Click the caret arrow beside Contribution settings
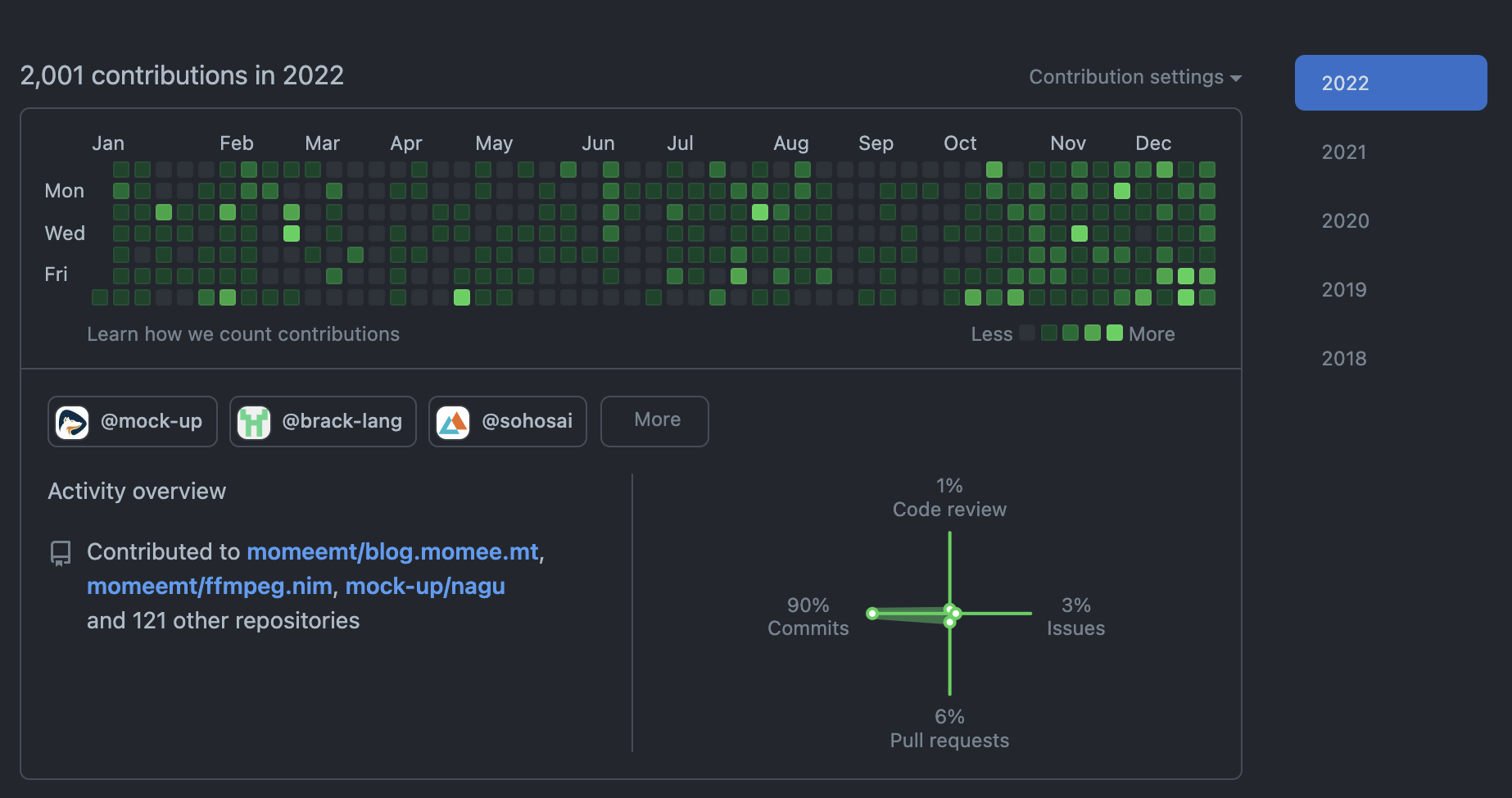 (1236, 78)
